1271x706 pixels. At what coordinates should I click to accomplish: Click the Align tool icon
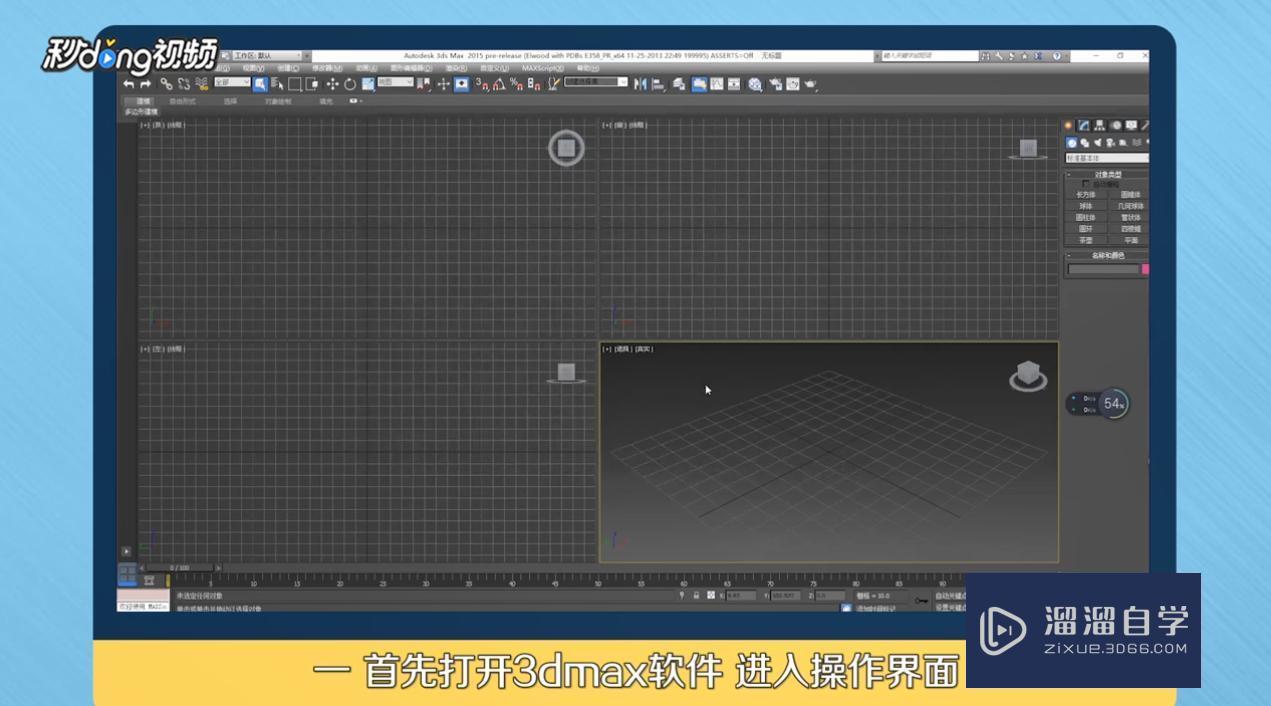coord(658,84)
